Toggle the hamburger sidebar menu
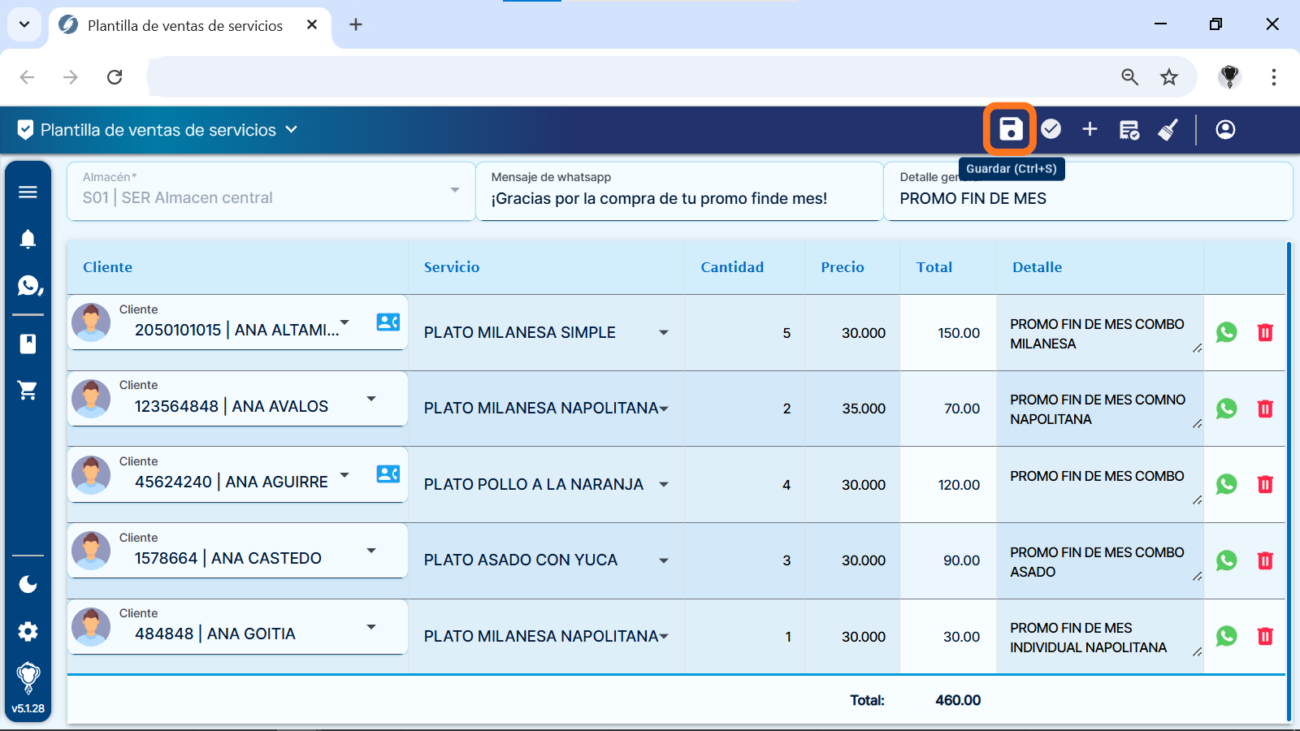The image size is (1300, 731). (x=28, y=192)
